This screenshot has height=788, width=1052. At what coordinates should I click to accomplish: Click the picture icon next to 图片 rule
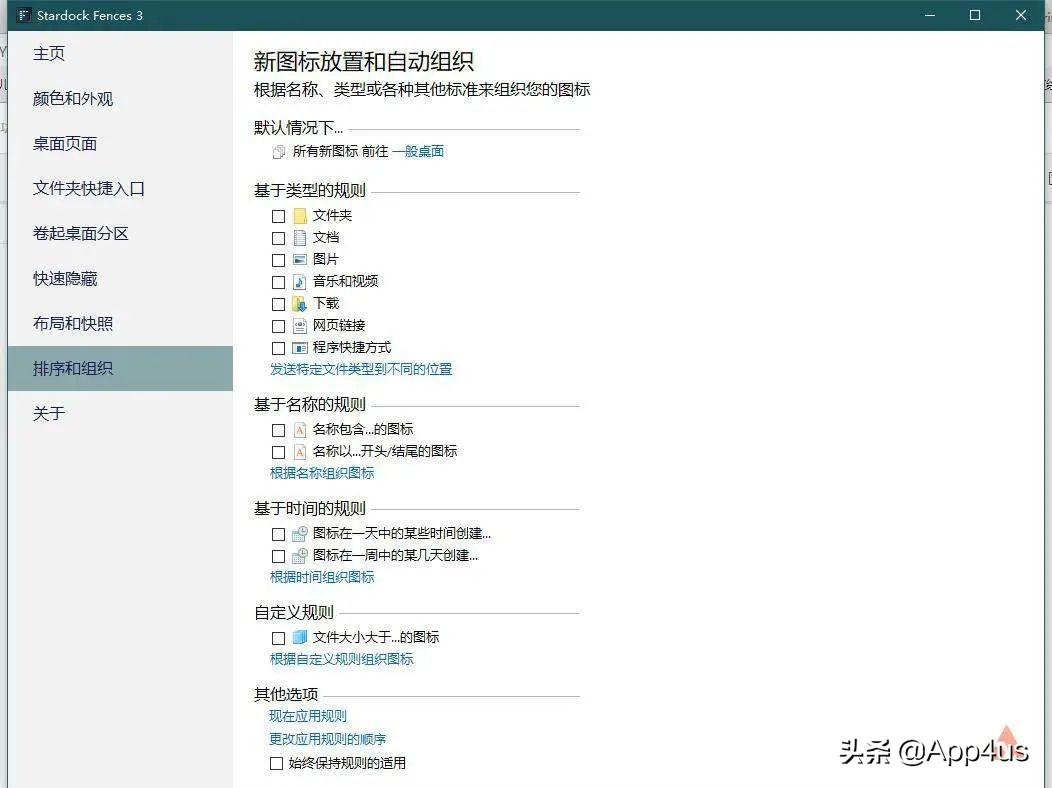point(300,259)
